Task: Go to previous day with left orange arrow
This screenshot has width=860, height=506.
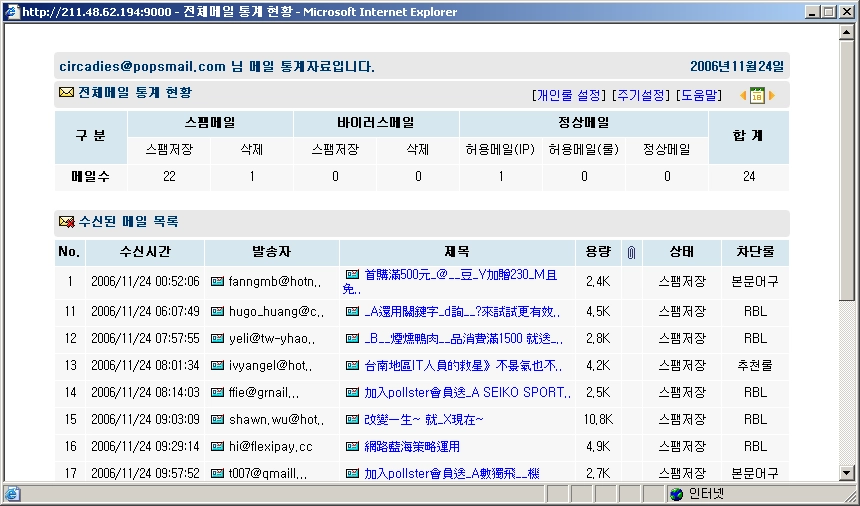Action: (x=743, y=95)
